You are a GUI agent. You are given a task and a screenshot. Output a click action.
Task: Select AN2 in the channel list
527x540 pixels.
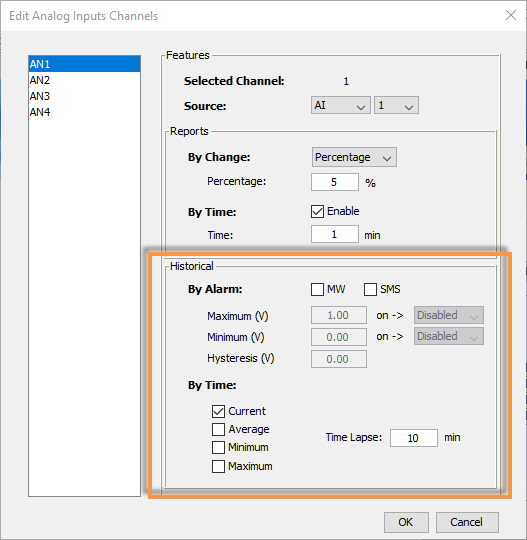[x=84, y=80]
